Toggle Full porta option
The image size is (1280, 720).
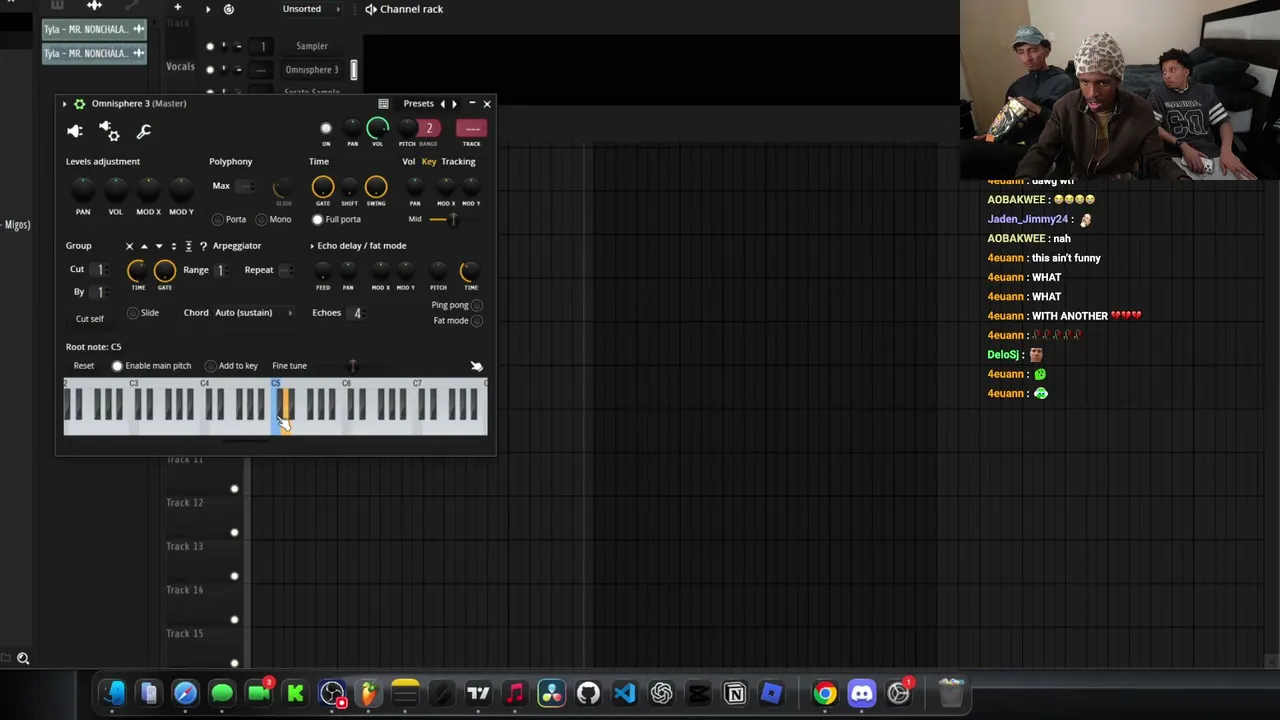(x=318, y=220)
